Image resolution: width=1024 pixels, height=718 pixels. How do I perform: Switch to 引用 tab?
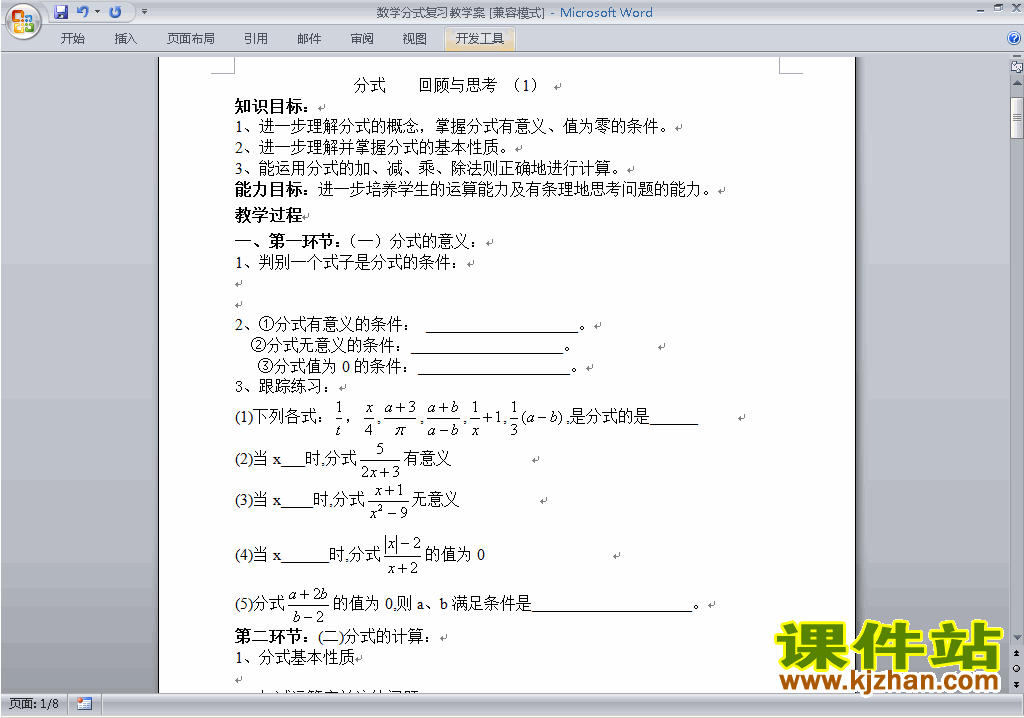coord(255,39)
